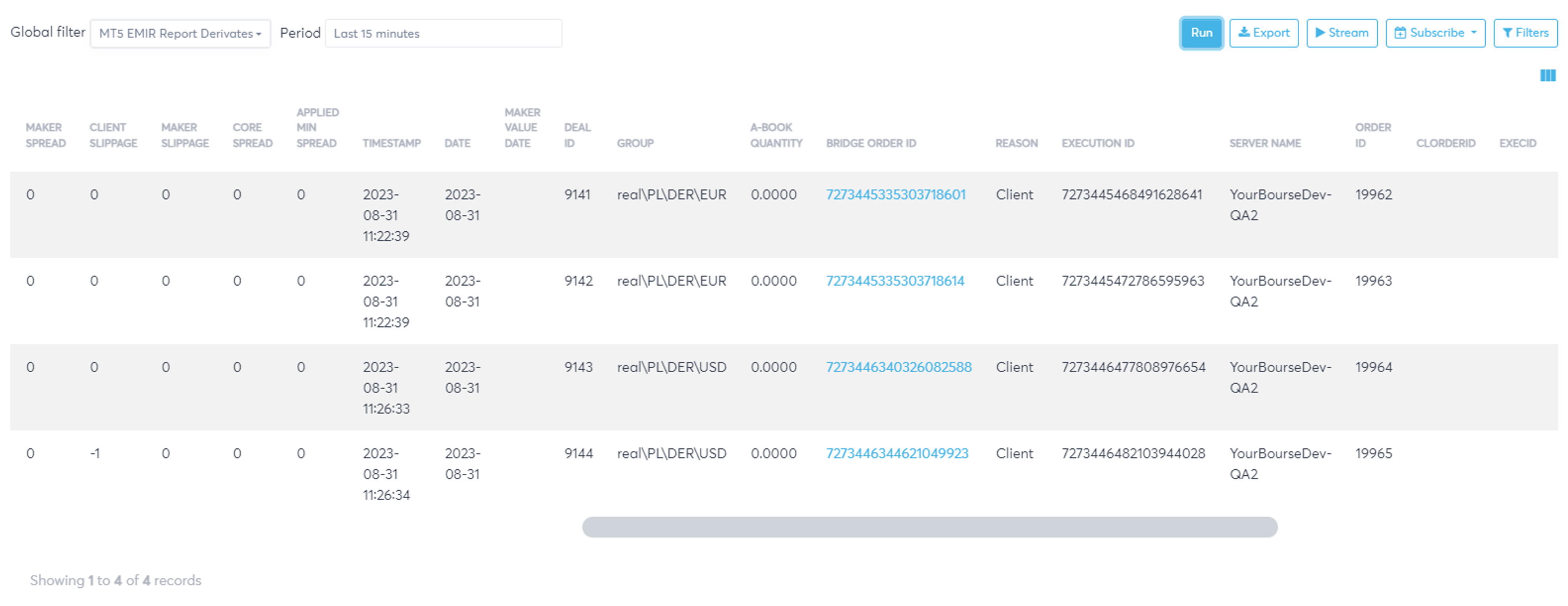Sort by Group column header

tap(635, 143)
